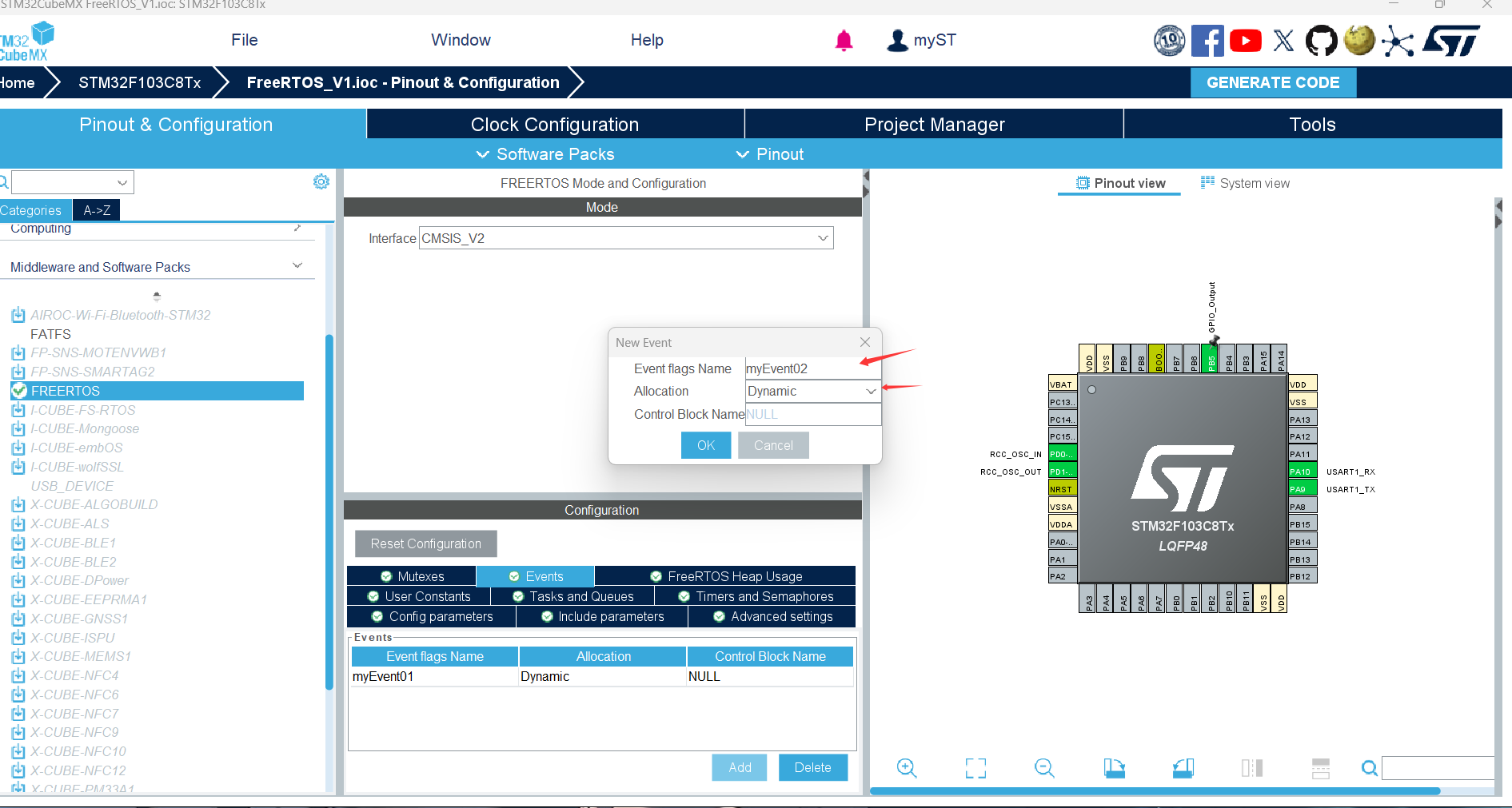Image resolution: width=1512 pixels, height=808 pixels.
Task: Open the Help menu
Action: point(647,40)
